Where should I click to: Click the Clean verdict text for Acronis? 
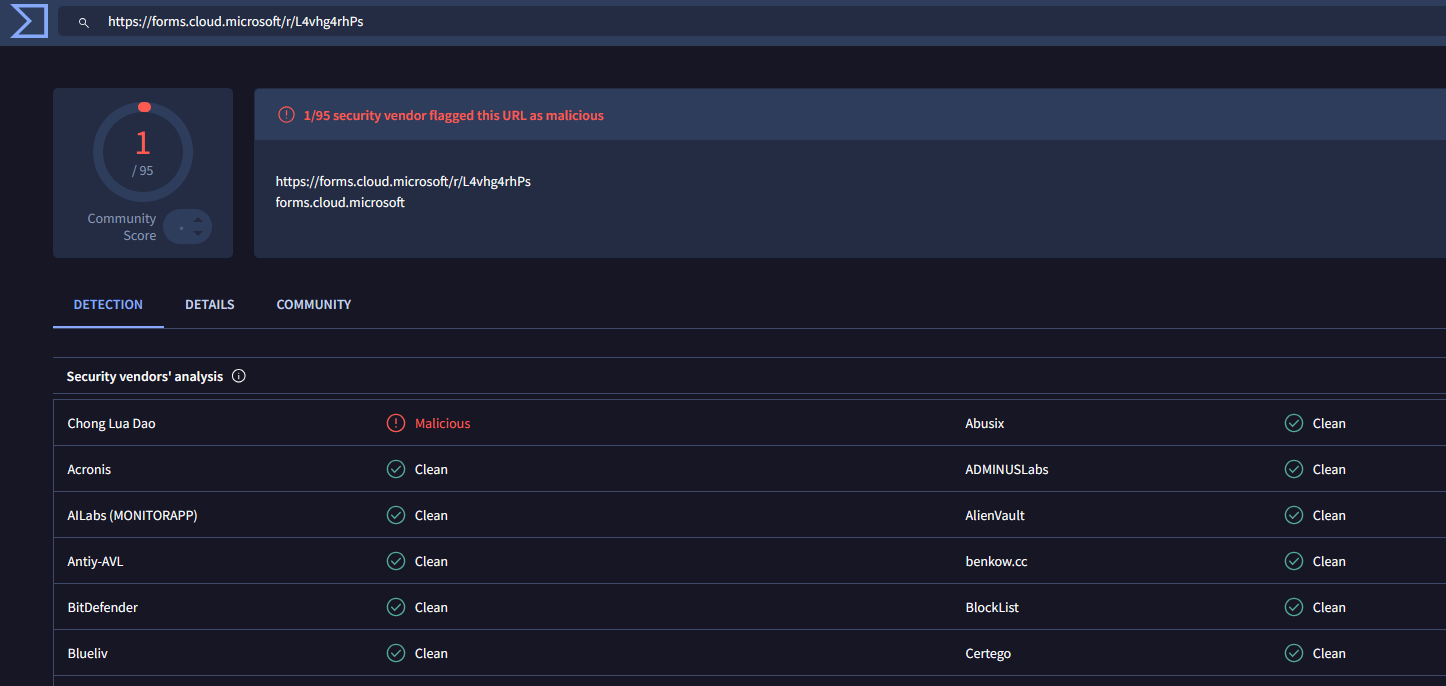point(431,469)
